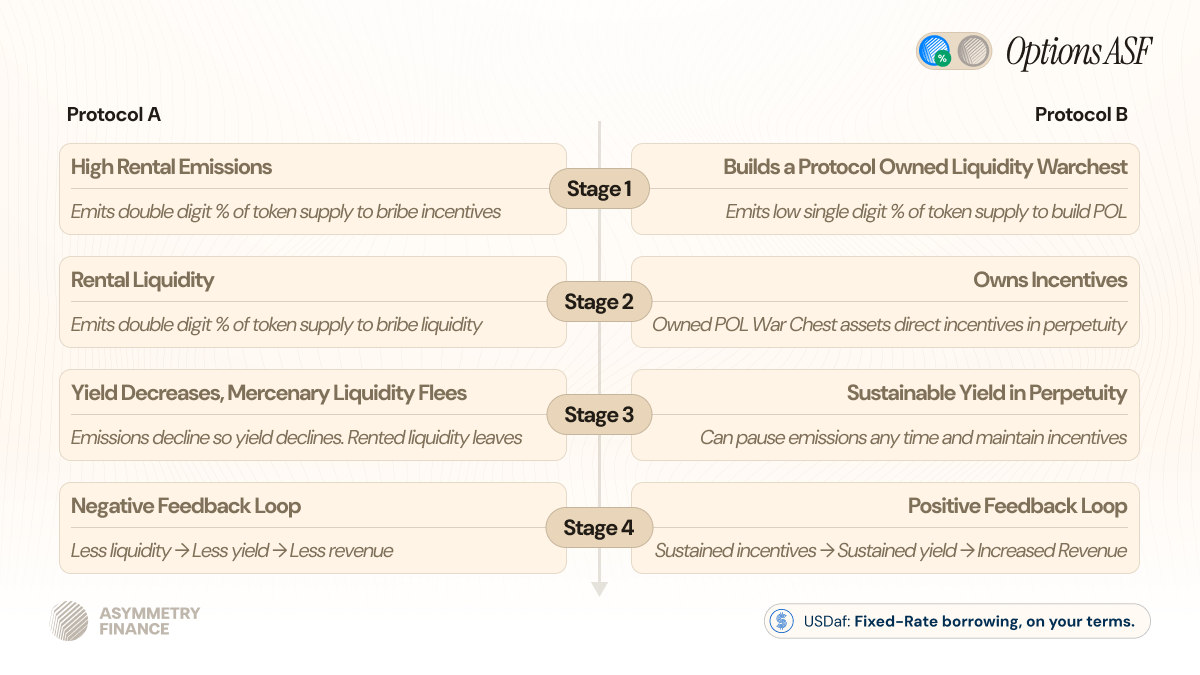
Task: Click the arrowhead at the timeline bottom
Action: [599, 589]
